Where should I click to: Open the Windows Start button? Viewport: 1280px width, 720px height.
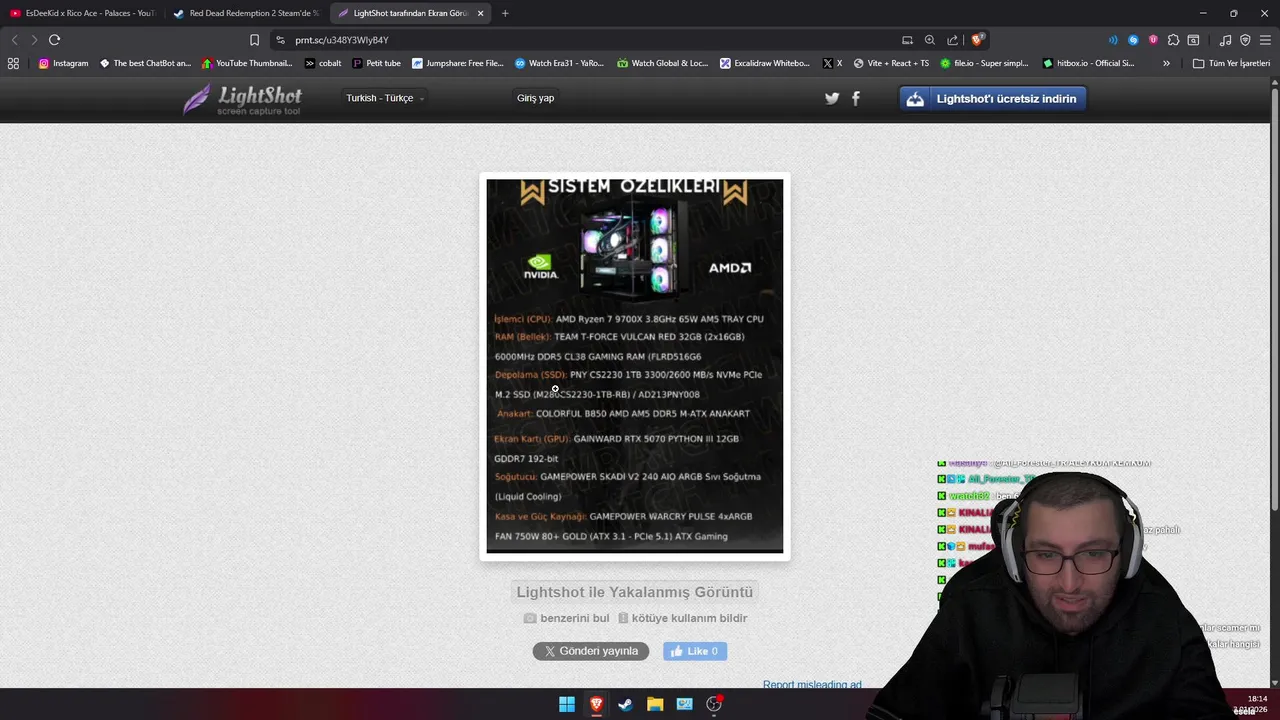567,704
